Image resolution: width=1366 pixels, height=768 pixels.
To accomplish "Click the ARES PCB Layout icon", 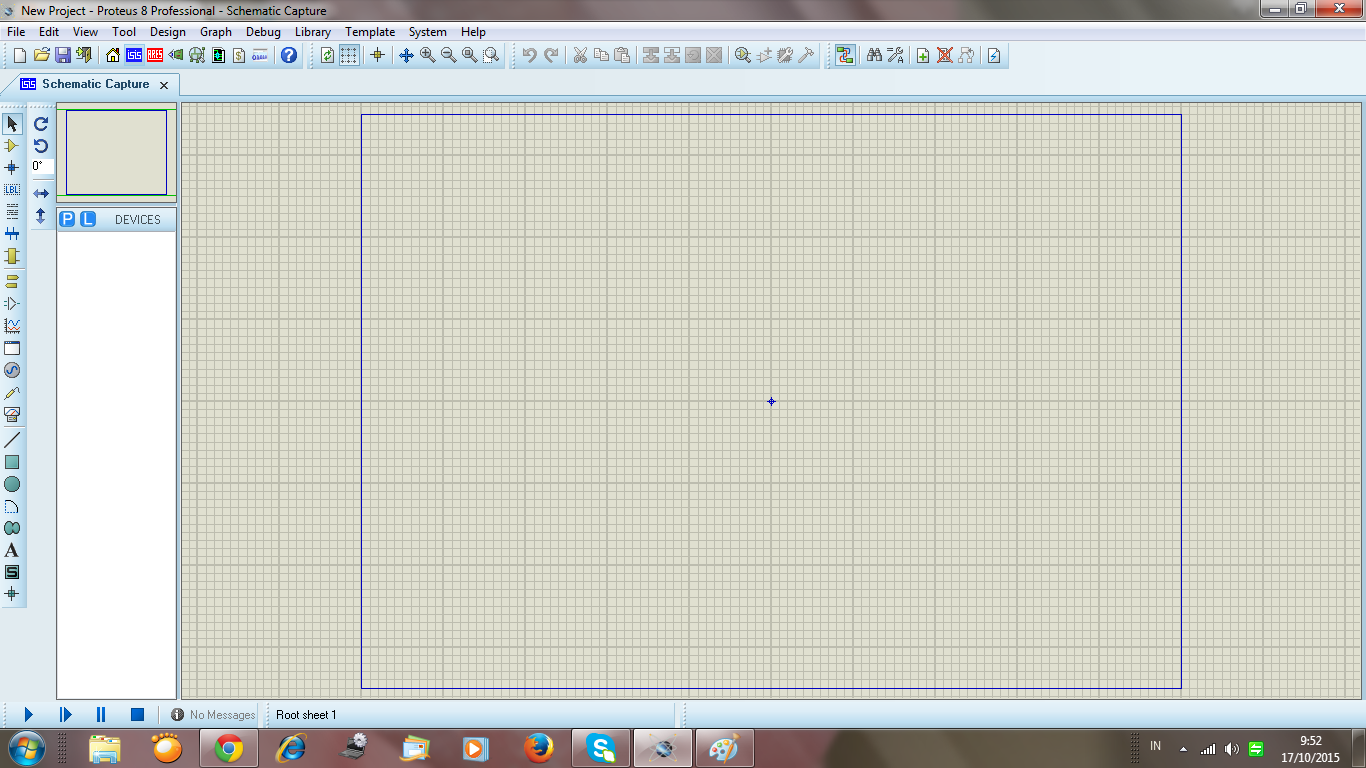I will click(x=155, y=55).
